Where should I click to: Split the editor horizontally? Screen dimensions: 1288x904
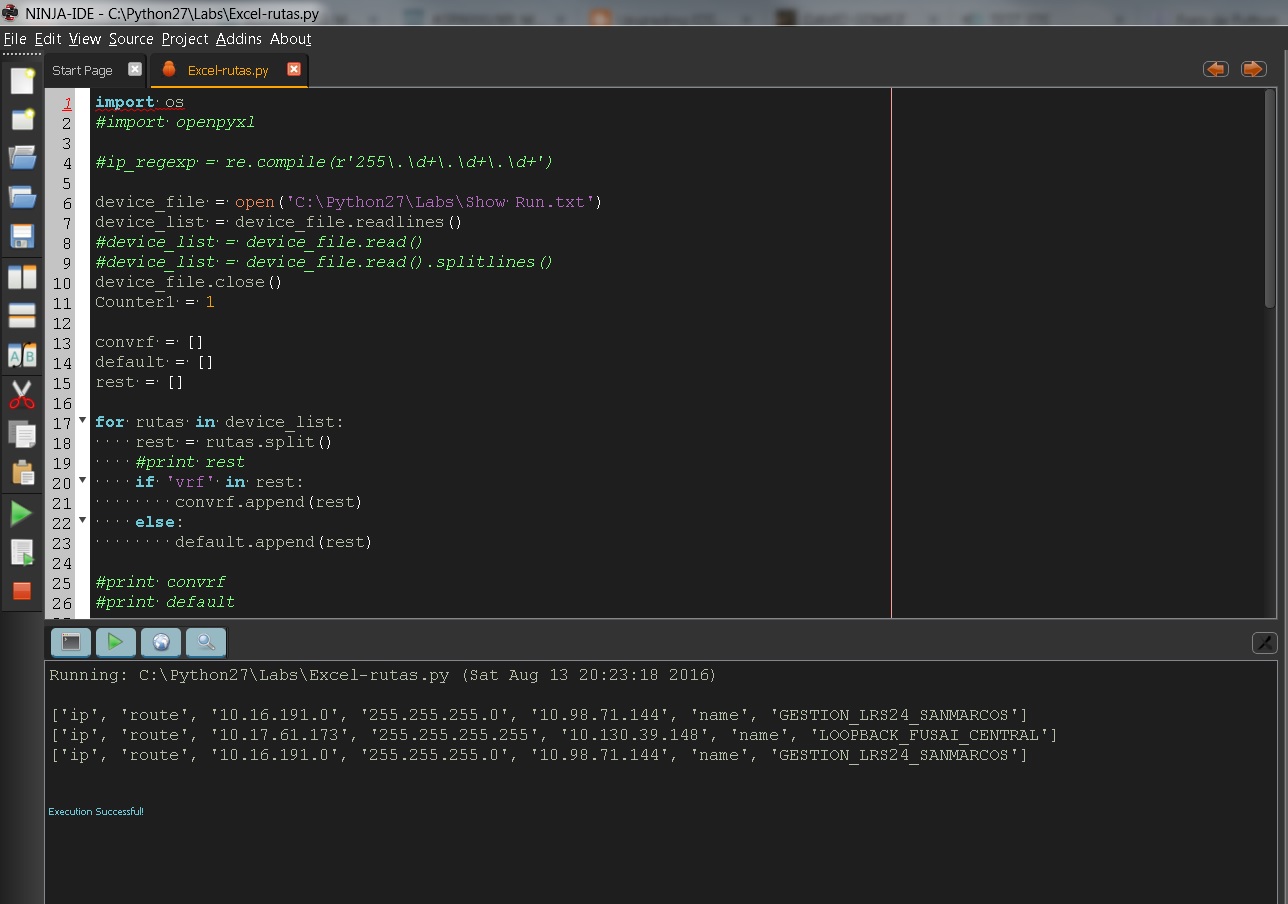pyautogui.click(x=22, y=316)
